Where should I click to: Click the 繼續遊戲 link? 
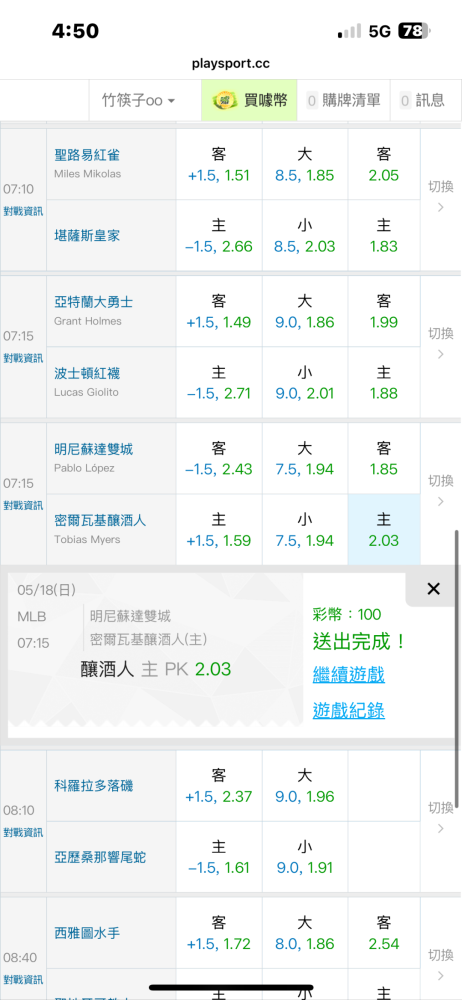pos(348,674)
